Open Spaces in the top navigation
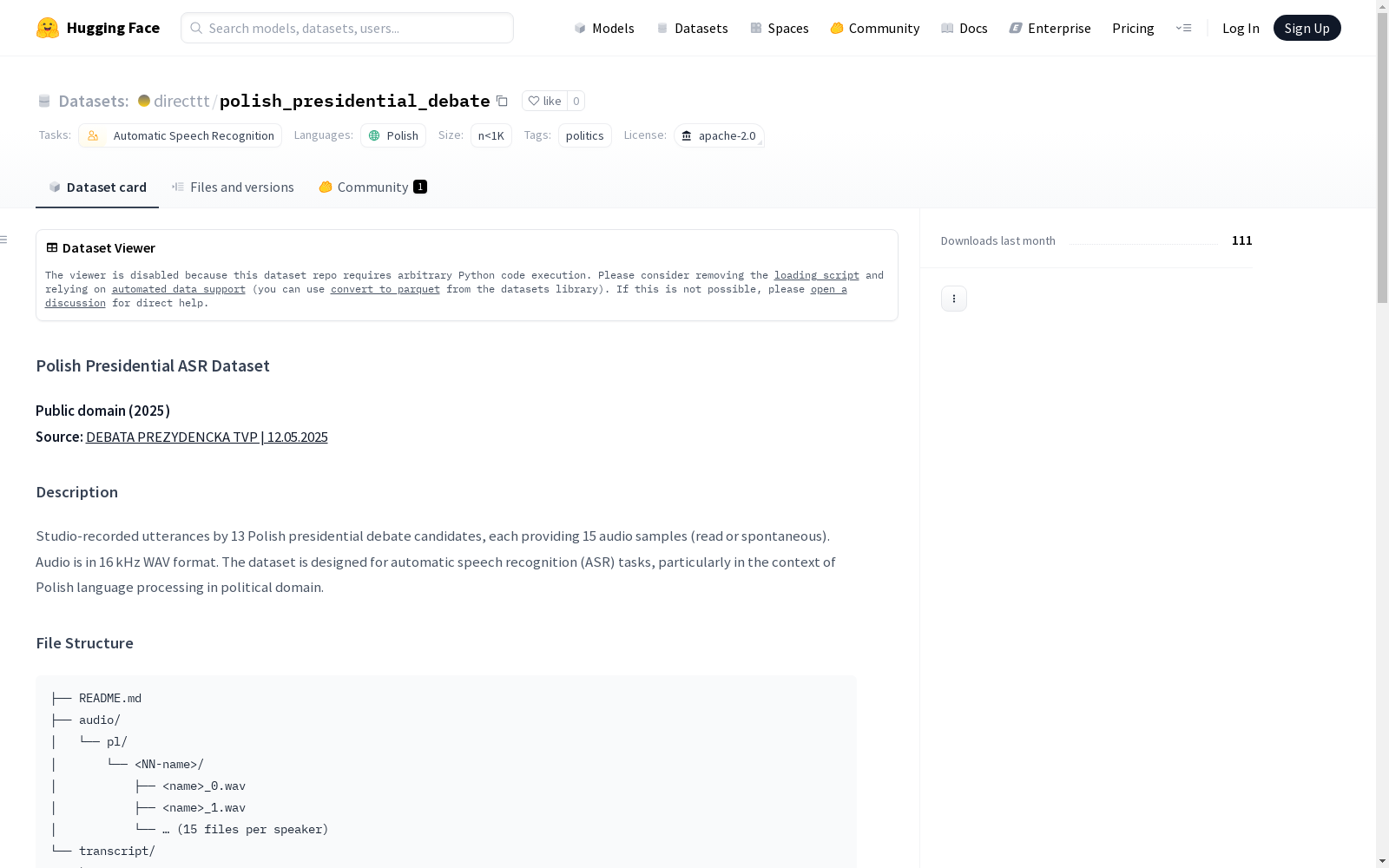The height and width of the screenshot is (868, 1389). (780, 28)
